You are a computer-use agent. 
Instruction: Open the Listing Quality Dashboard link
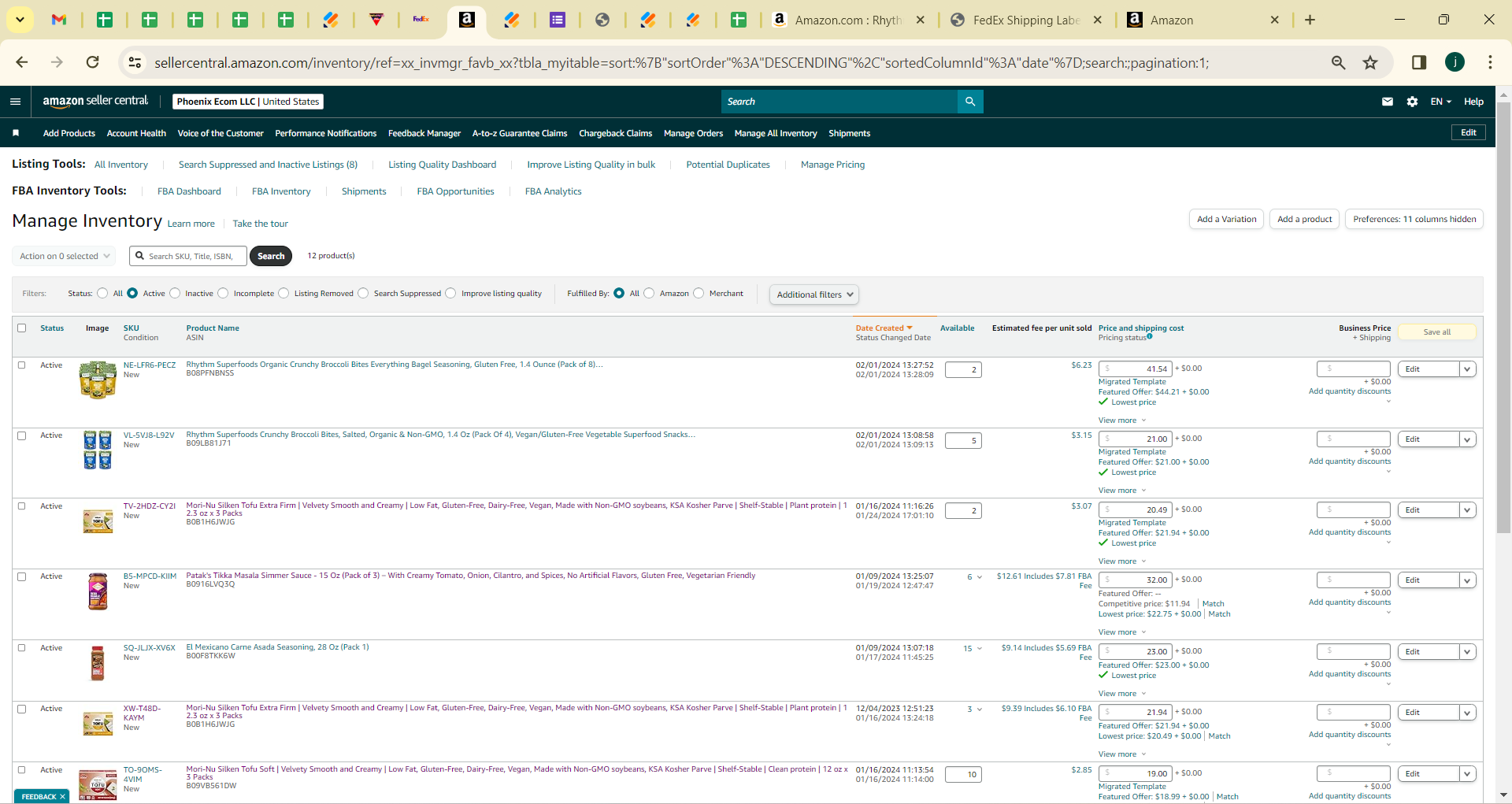coord(443,165)
